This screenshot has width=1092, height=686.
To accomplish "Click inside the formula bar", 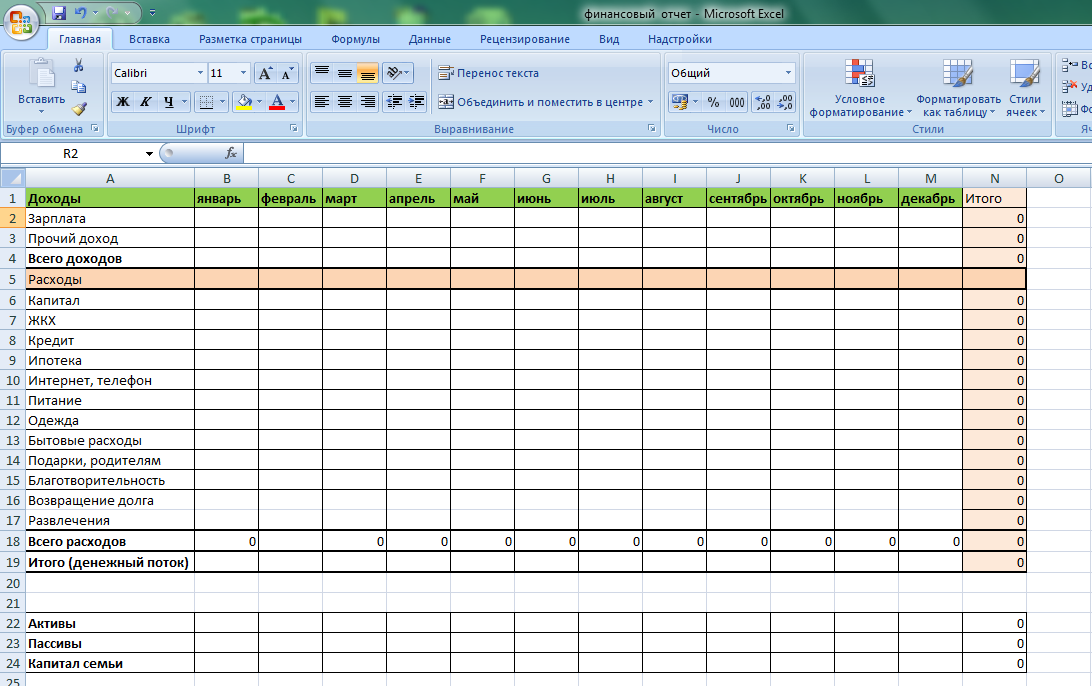I will 667,153.
